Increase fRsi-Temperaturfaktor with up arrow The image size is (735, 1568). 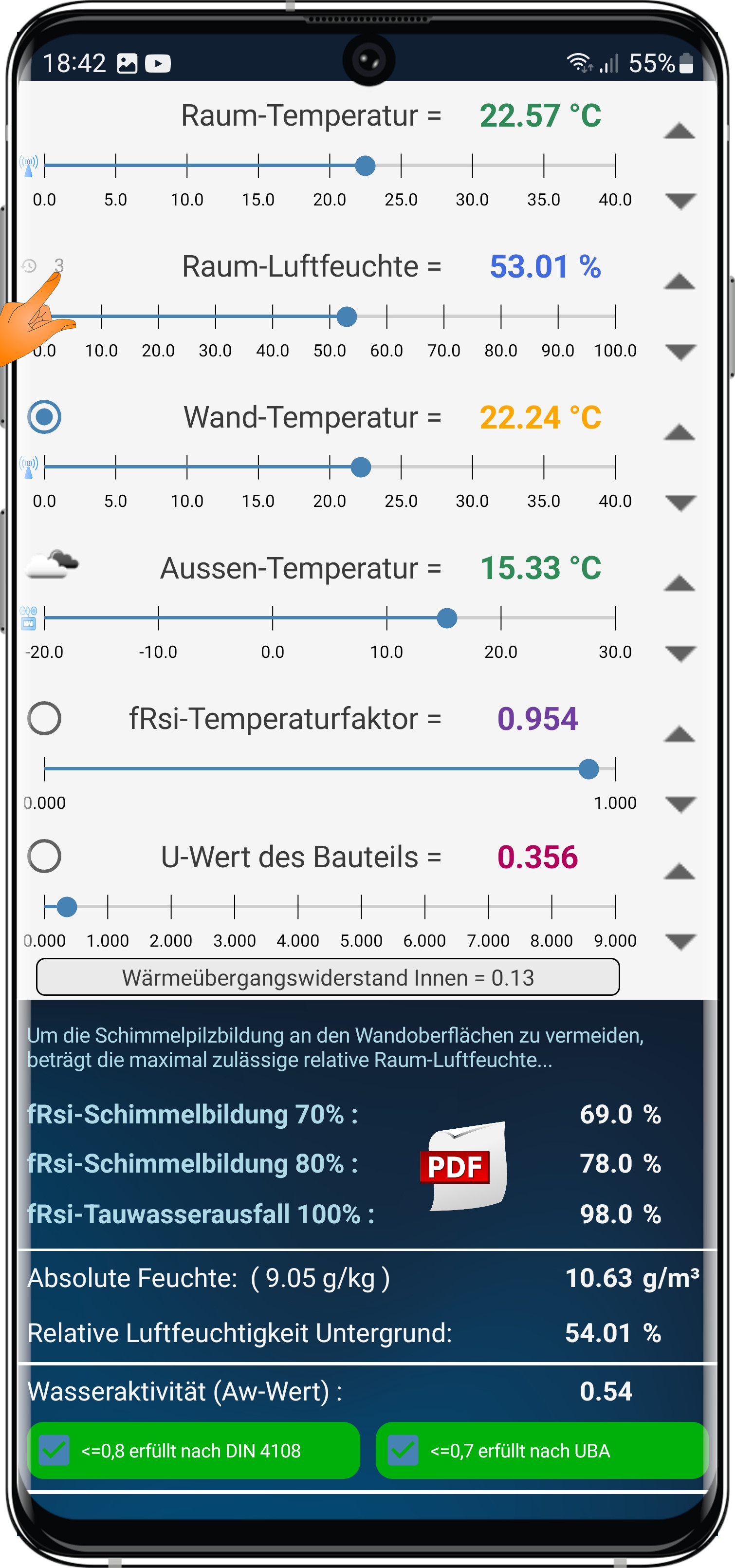pos(680,735)
